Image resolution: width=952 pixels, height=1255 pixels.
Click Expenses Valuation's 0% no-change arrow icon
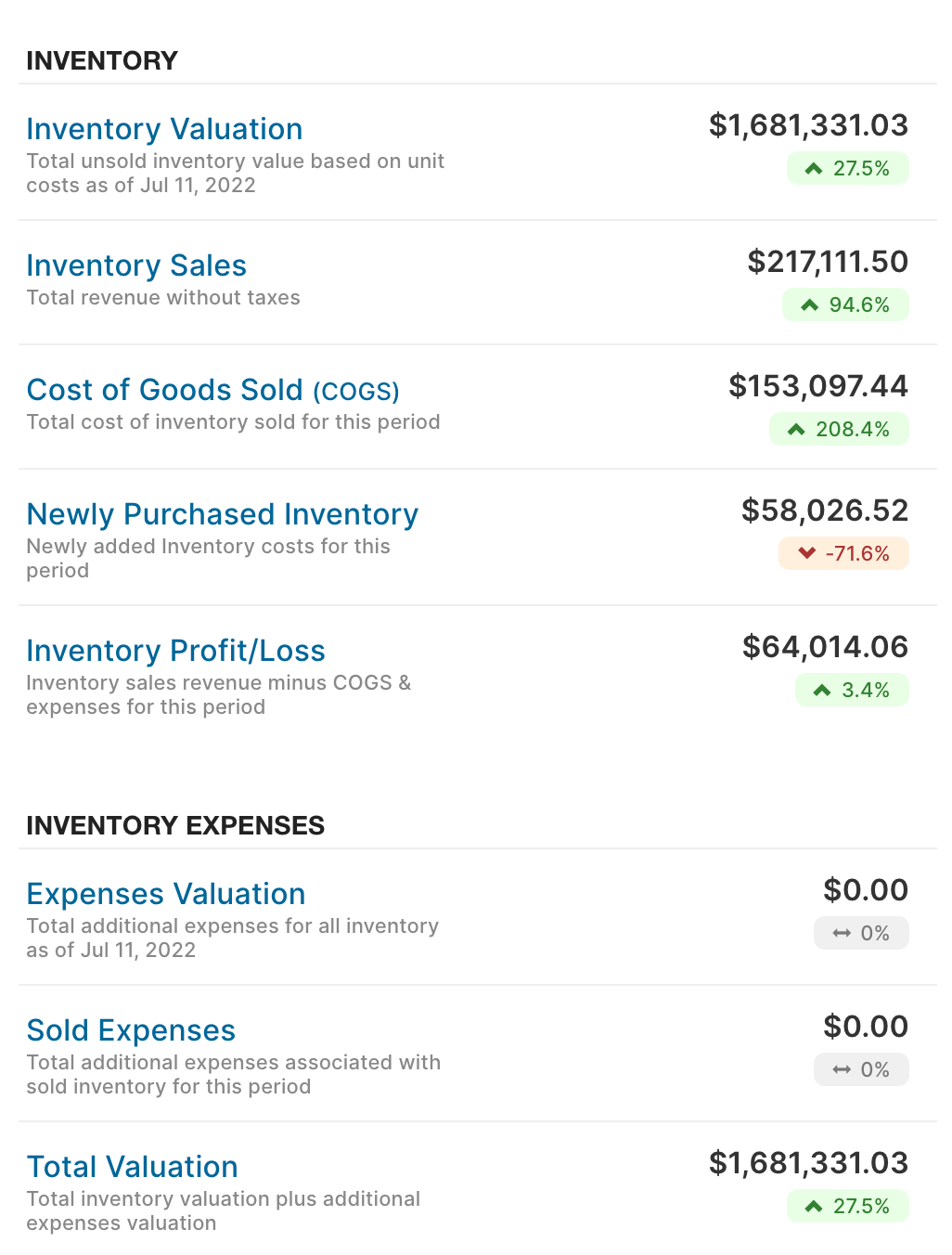[x=842, y=934]
